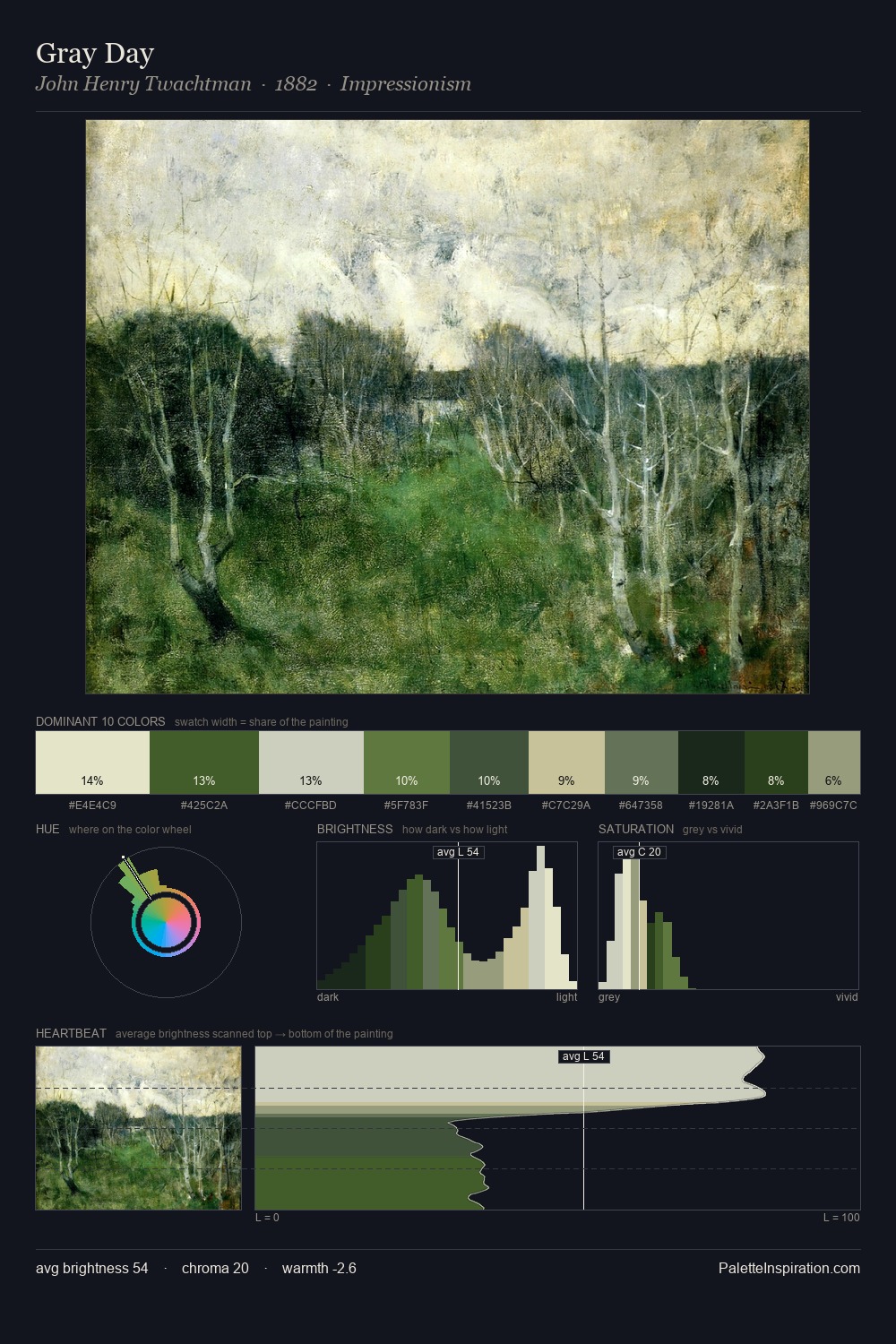
Task: Click the 'avg L 54' heartbeat chart label
Action: 583,1056
